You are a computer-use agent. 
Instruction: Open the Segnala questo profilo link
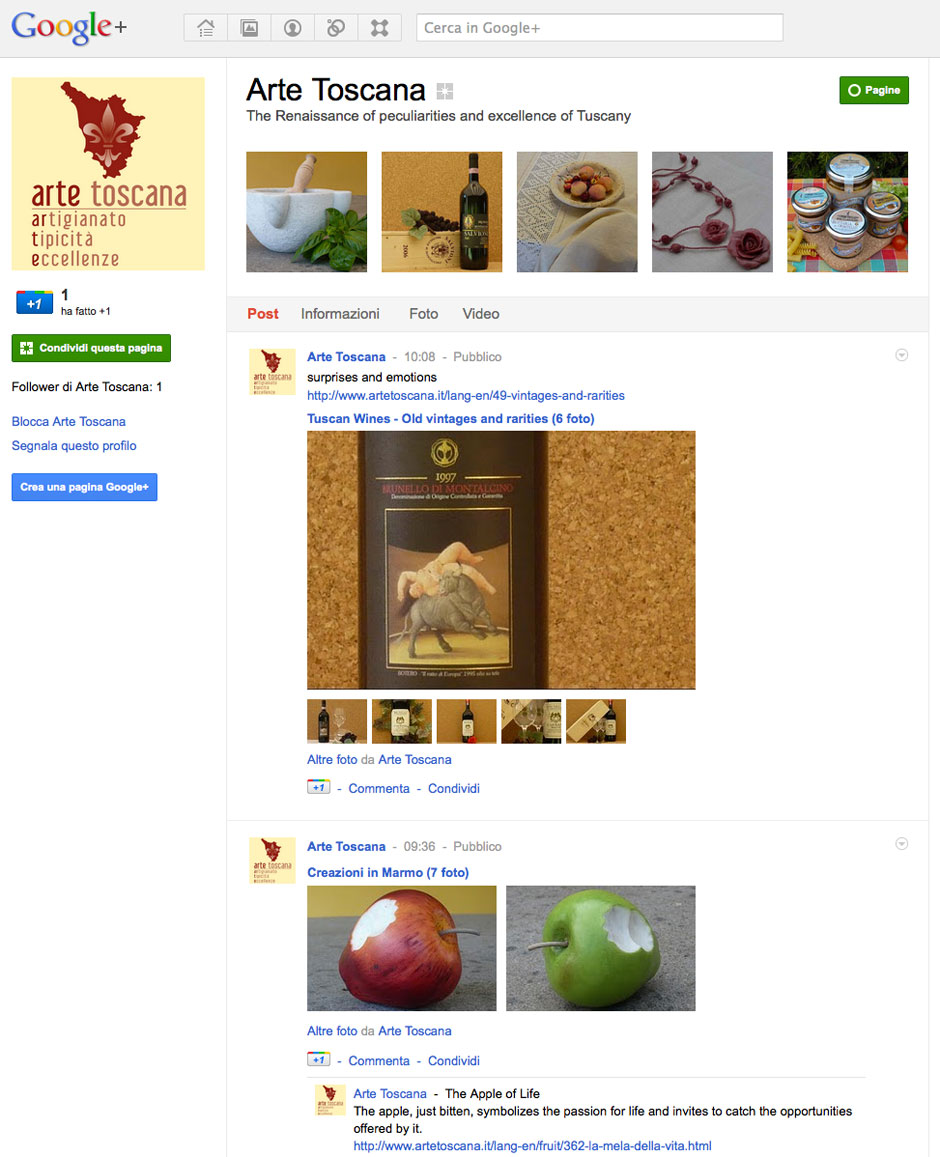pyautogui.click(x=74, y=446)
